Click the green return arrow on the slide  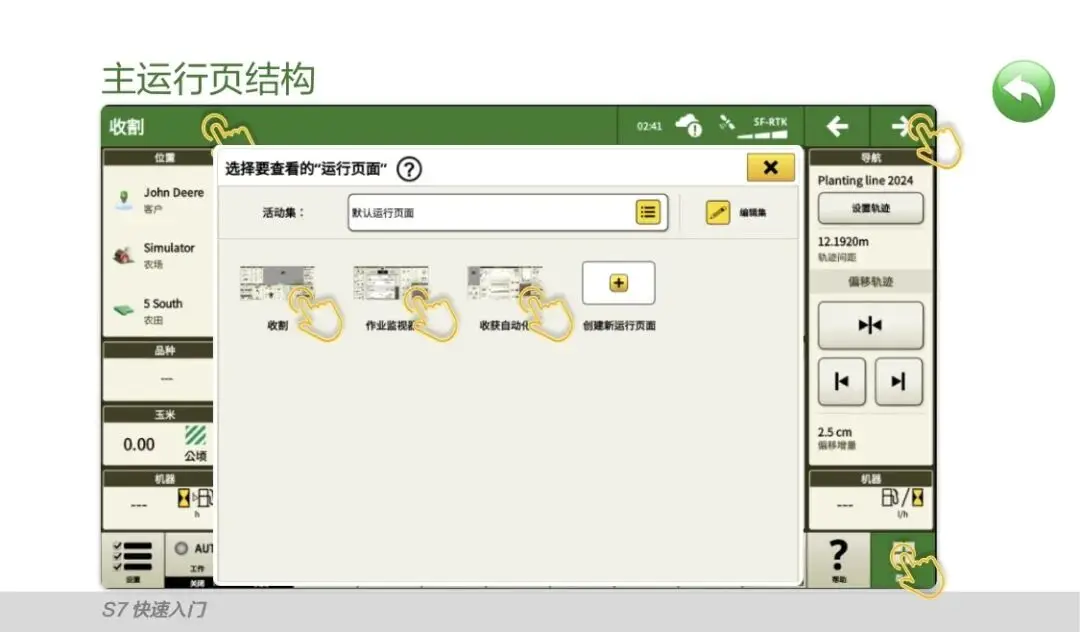coord(1023,92)
